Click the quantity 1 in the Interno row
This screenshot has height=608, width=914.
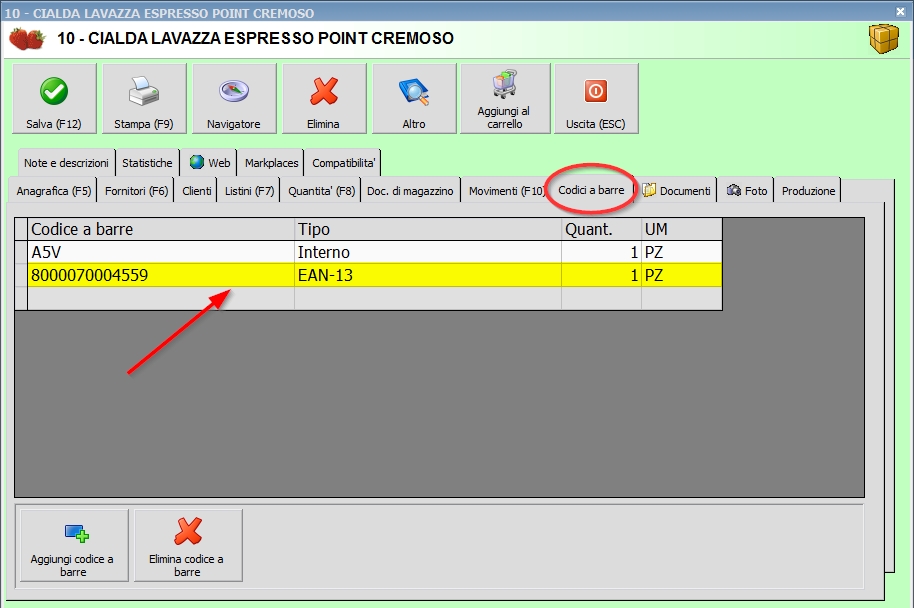(x=602, y=252)
